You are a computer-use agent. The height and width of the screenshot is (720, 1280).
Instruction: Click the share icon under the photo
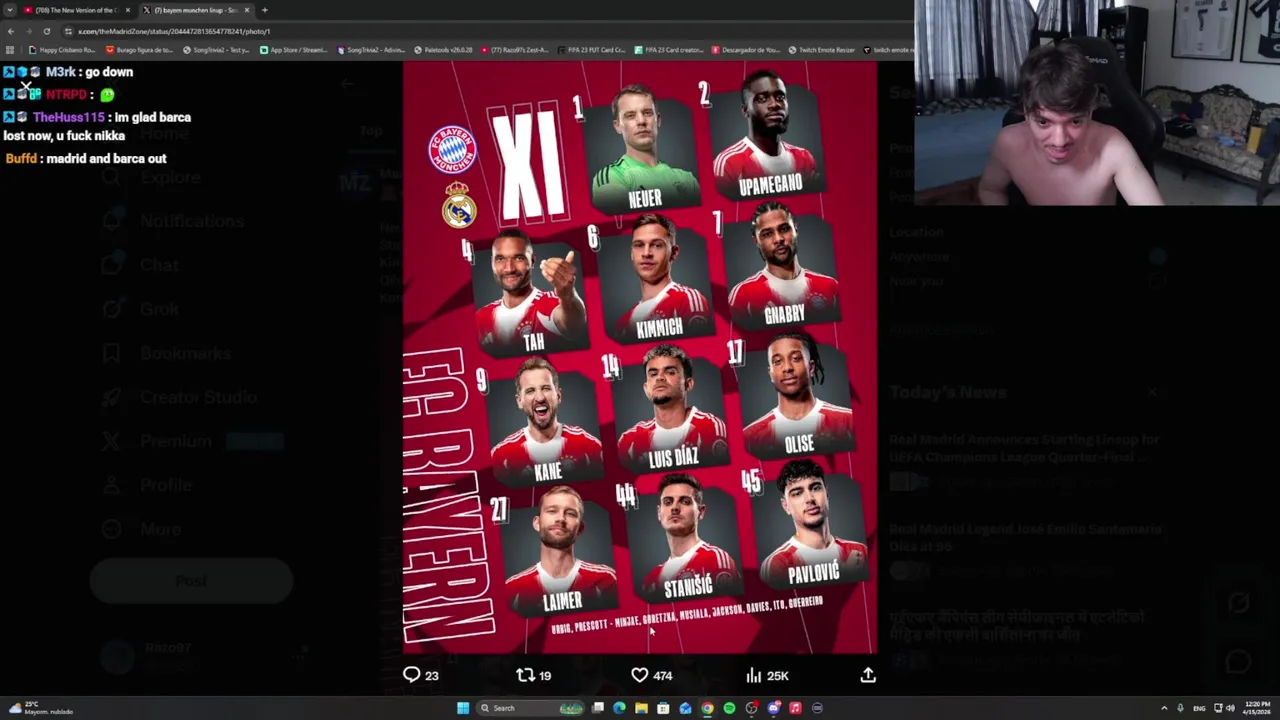tap(868, 675)
